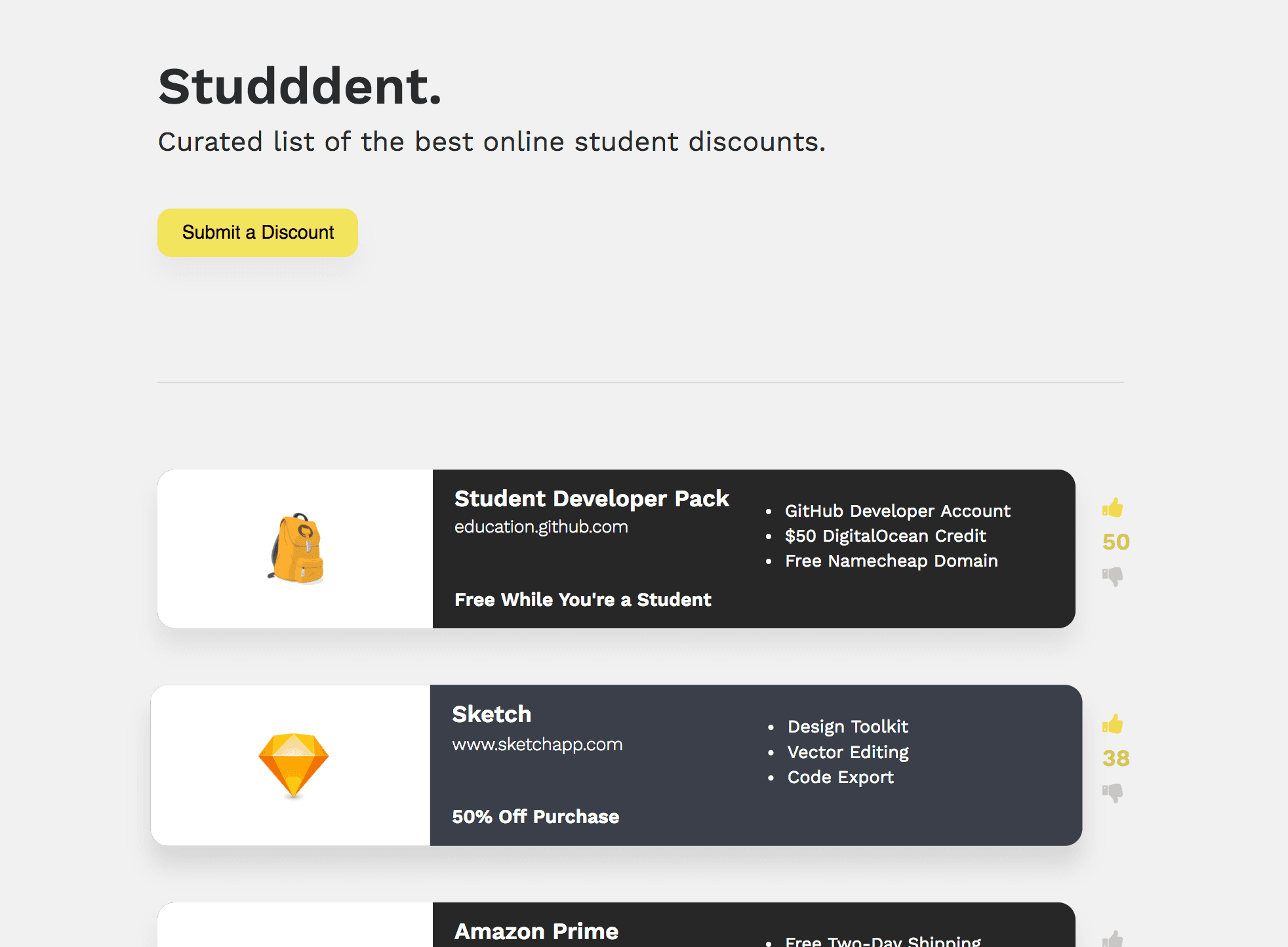Upvote the Student Developer Pack discount
Image resolution: width=1288 pixels, height=947 pixels.
[x=1113, y=508]
